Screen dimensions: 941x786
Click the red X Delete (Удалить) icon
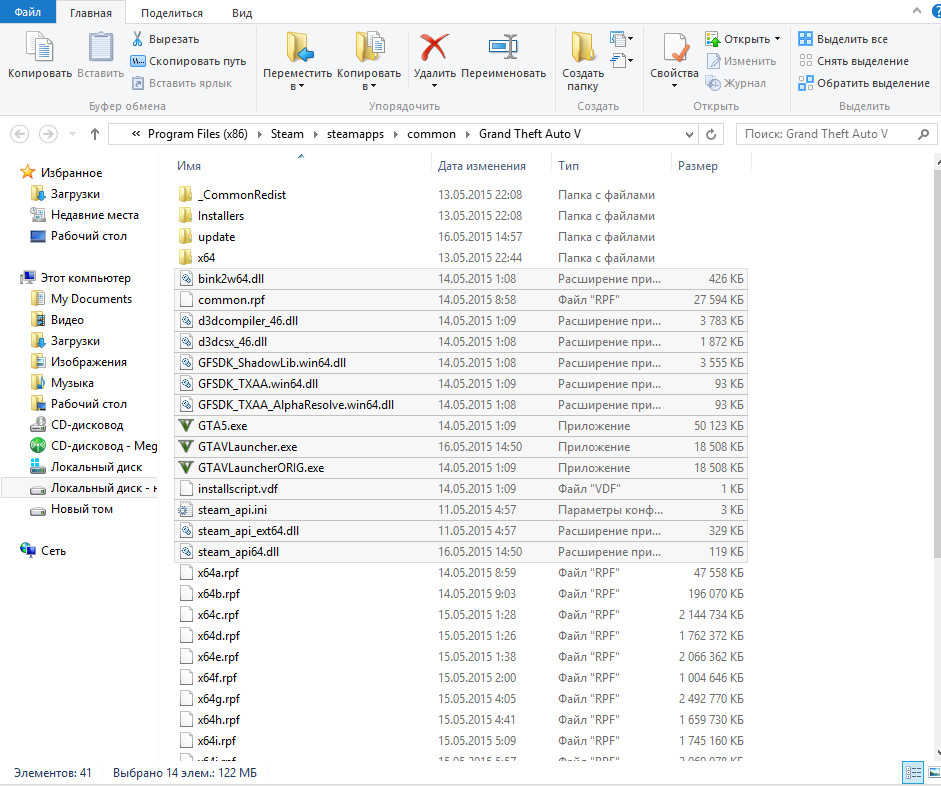tap(434, 49)
